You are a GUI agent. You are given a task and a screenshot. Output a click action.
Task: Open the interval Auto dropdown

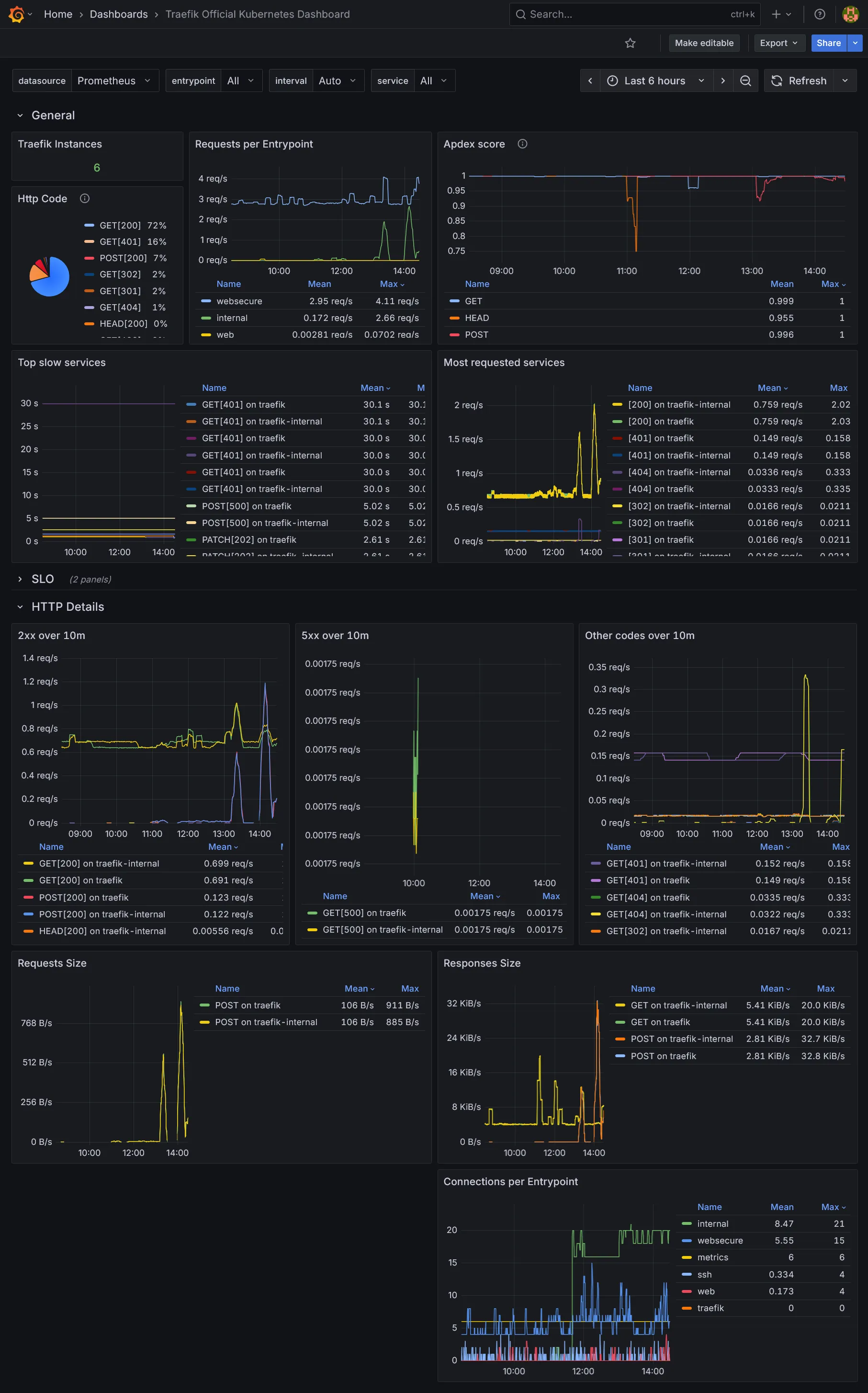click(338, 80)
